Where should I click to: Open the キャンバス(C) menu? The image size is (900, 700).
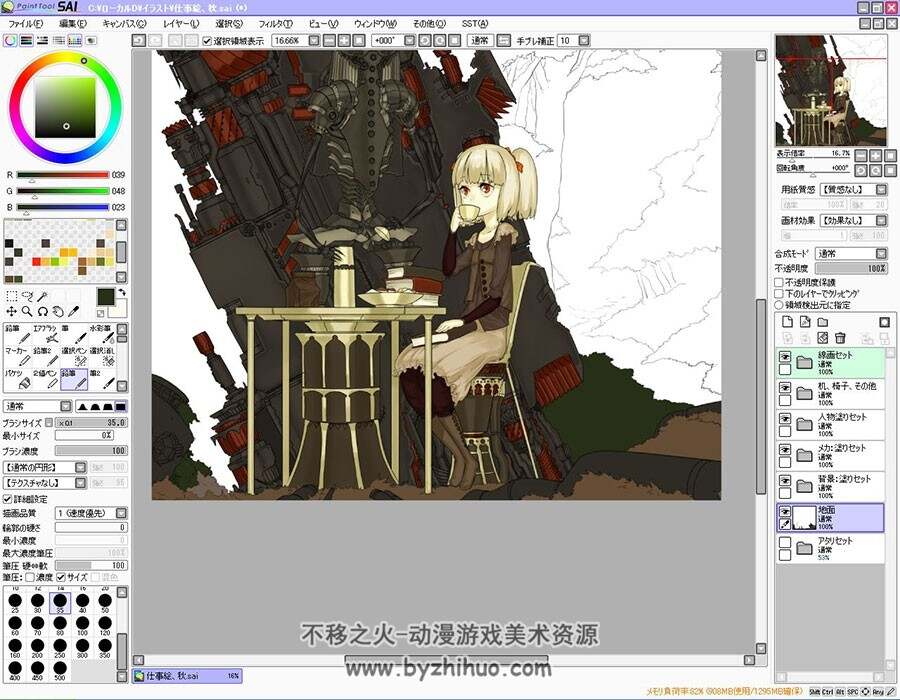125,24
